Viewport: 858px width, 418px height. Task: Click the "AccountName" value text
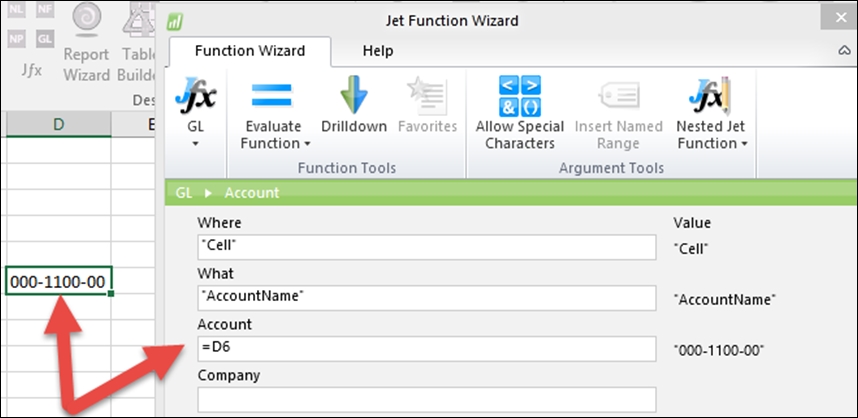click(x=725, y=300)
